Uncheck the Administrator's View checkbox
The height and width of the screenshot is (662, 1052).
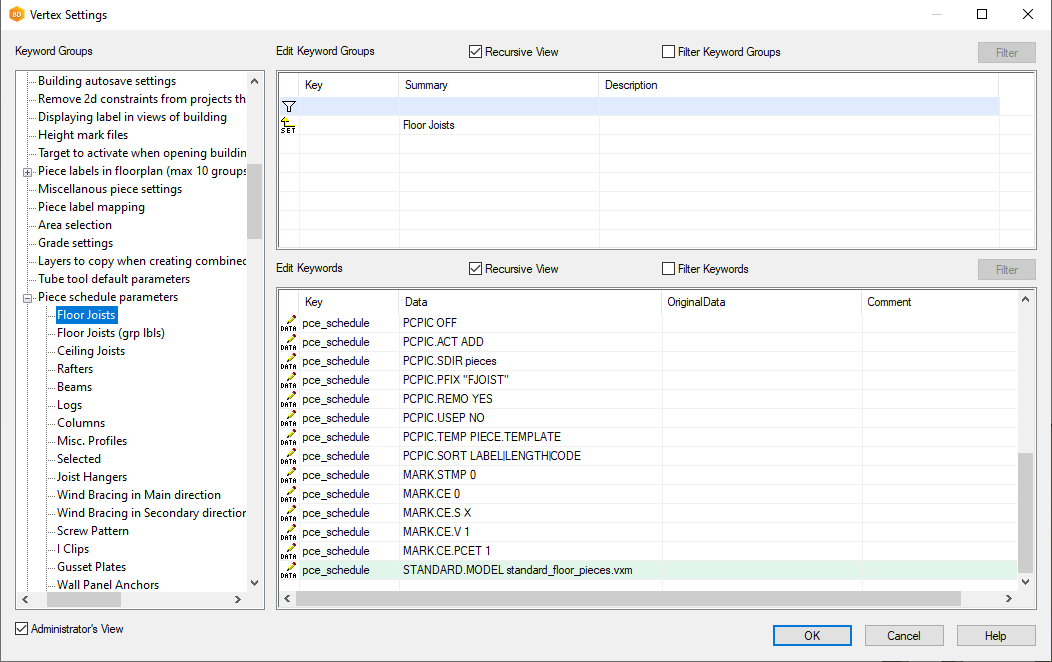pos(22,629)
